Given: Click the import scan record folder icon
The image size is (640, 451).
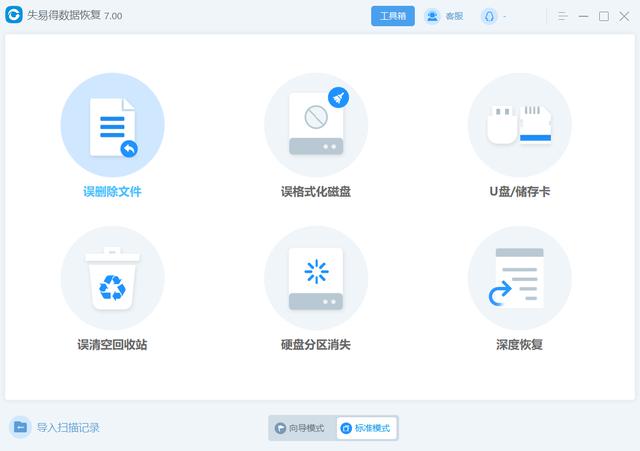Looking at the screenshot, I should click(x=20, y=427).
